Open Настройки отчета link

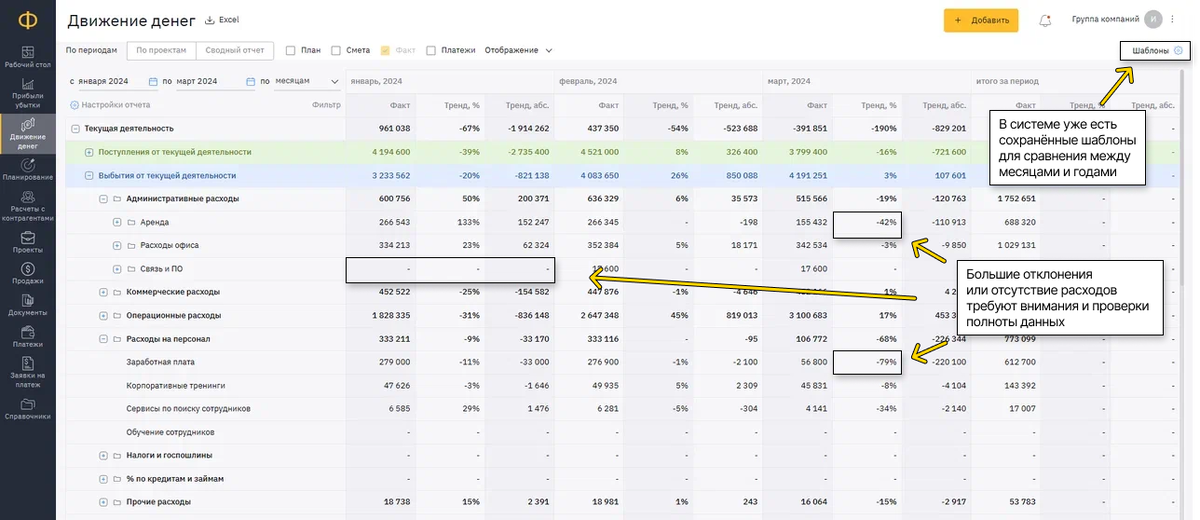[x=116, y=105]
